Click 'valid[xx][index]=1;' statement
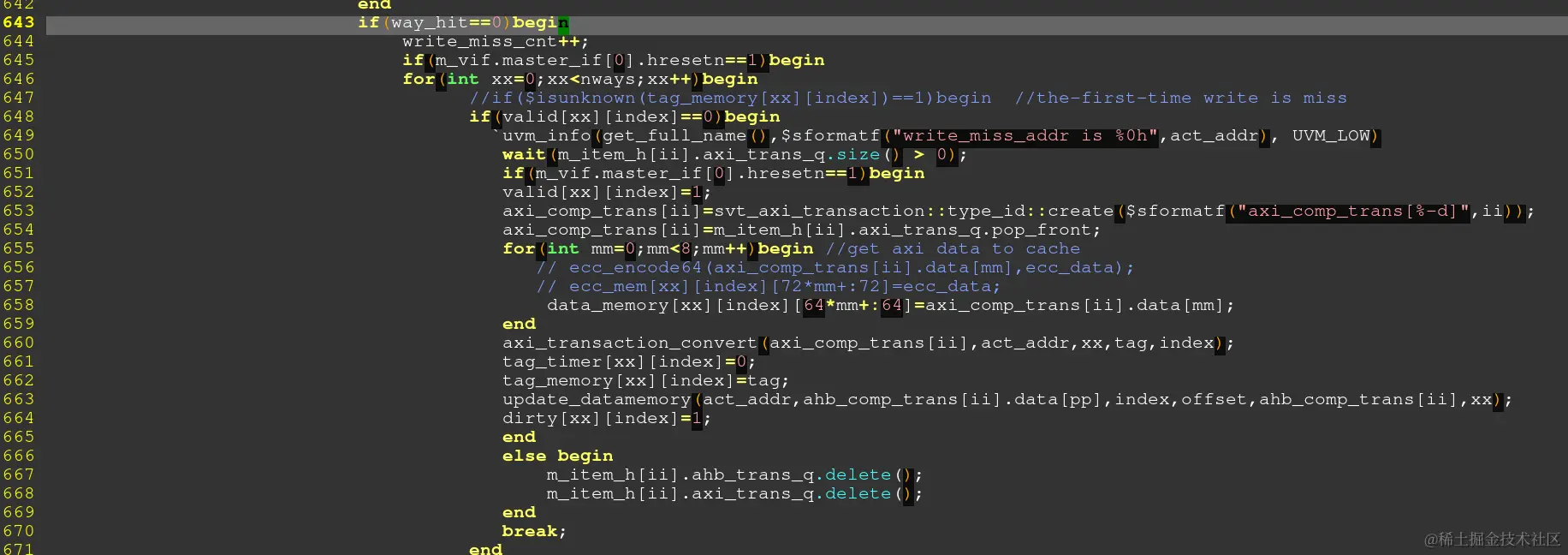This screenshot has width=1568, height=555. 607,192
